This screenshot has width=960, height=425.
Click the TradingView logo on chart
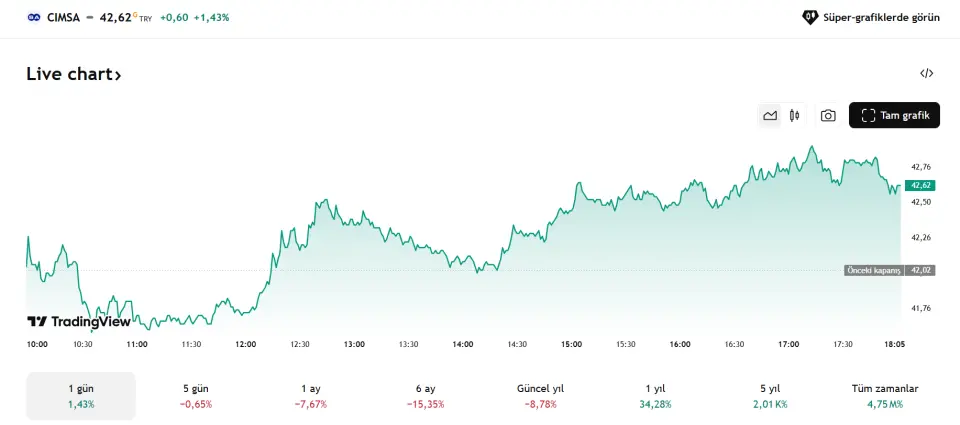tap(78, 322)
